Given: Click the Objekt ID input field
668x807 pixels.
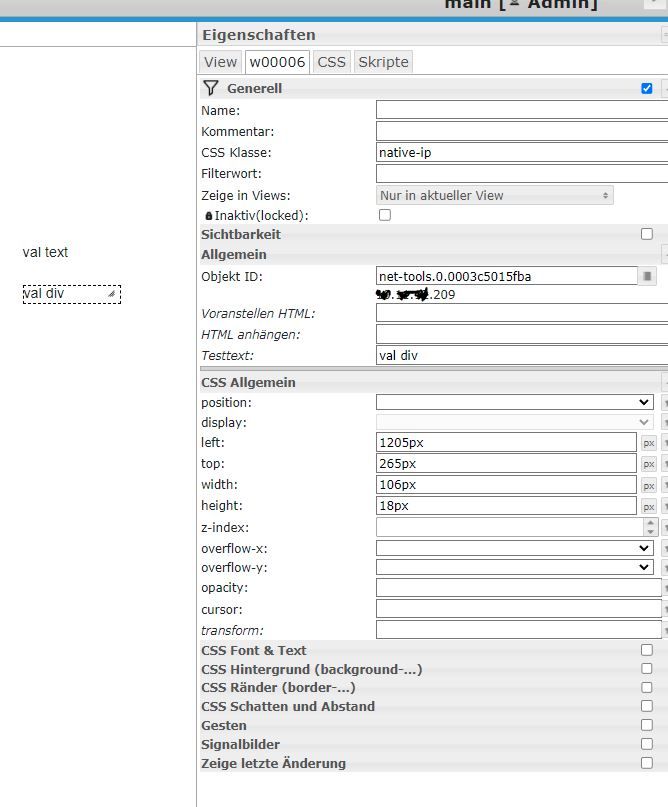Looking at the screenshot, I should 507,276.
